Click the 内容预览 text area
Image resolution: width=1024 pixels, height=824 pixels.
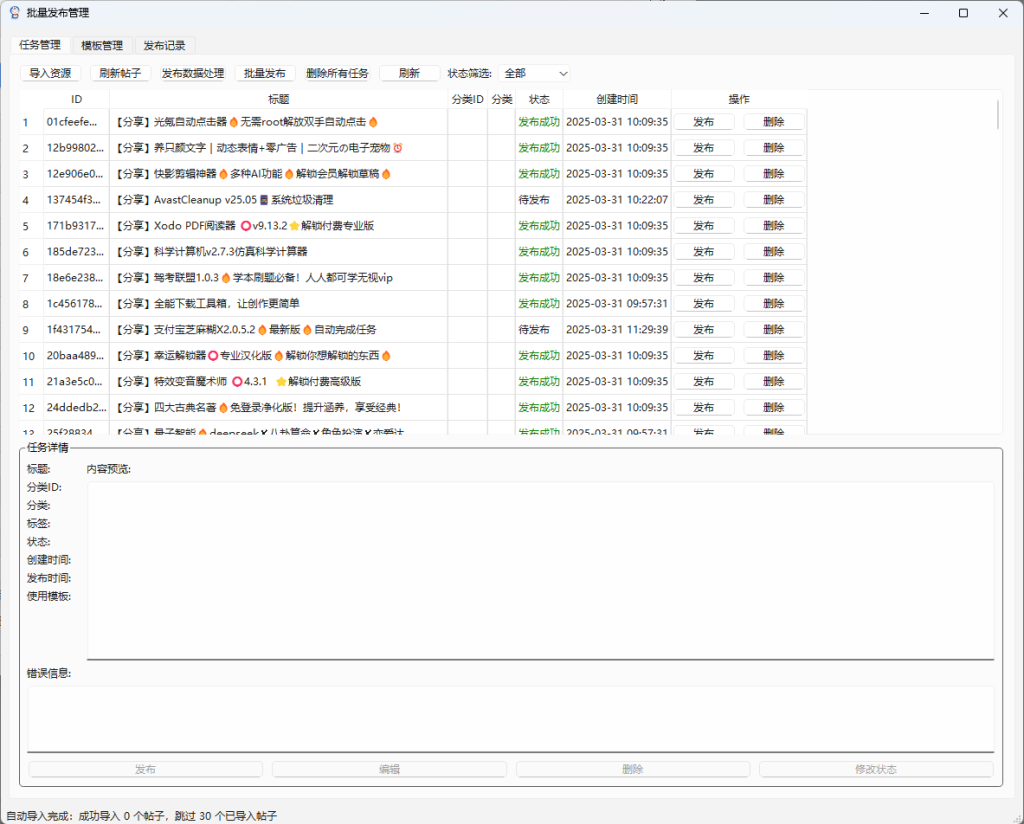[540, 570]
